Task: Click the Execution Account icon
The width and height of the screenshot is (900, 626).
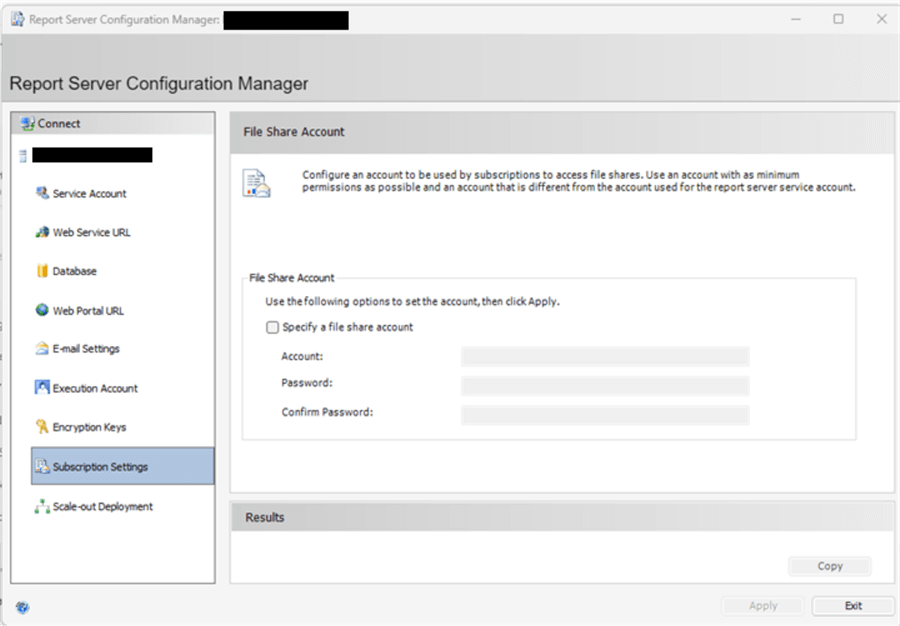Action: (42, 387)
